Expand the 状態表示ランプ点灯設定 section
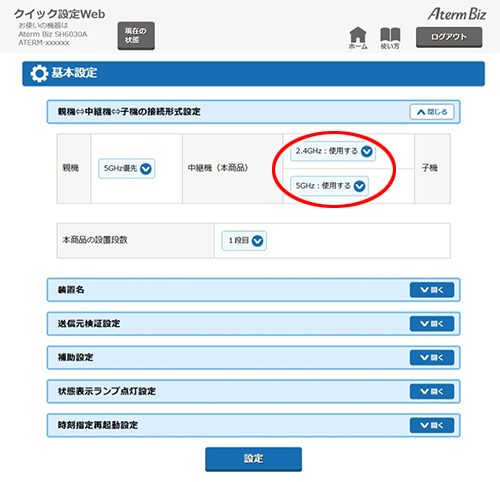This screenshot has width=500, height=482. pyautogui.click(x=432, y=391)
